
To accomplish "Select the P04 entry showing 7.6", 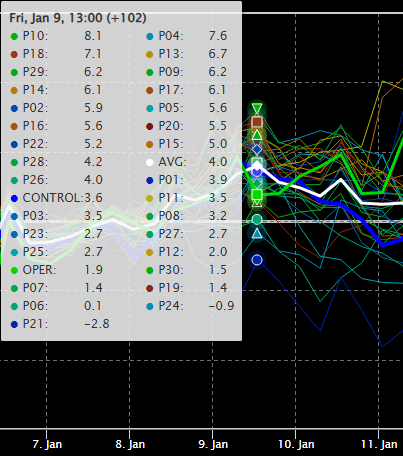I will pos(187,36).
